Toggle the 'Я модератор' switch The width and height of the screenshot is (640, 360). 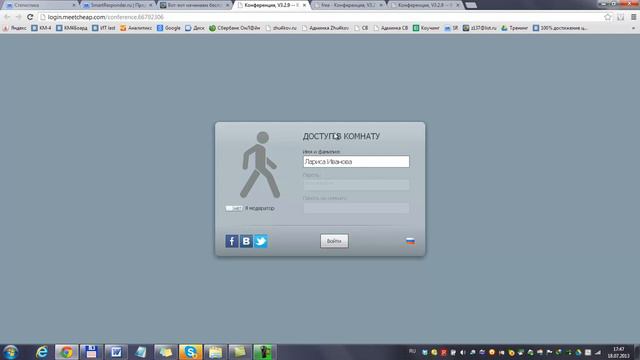[234, 208]
